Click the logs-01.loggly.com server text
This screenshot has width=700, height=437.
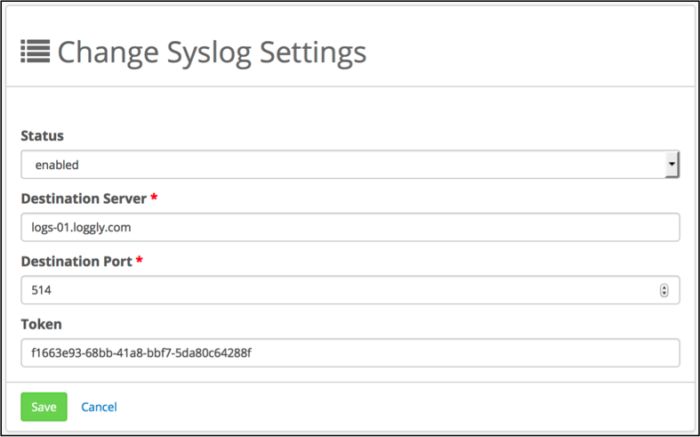pos(82,228)
